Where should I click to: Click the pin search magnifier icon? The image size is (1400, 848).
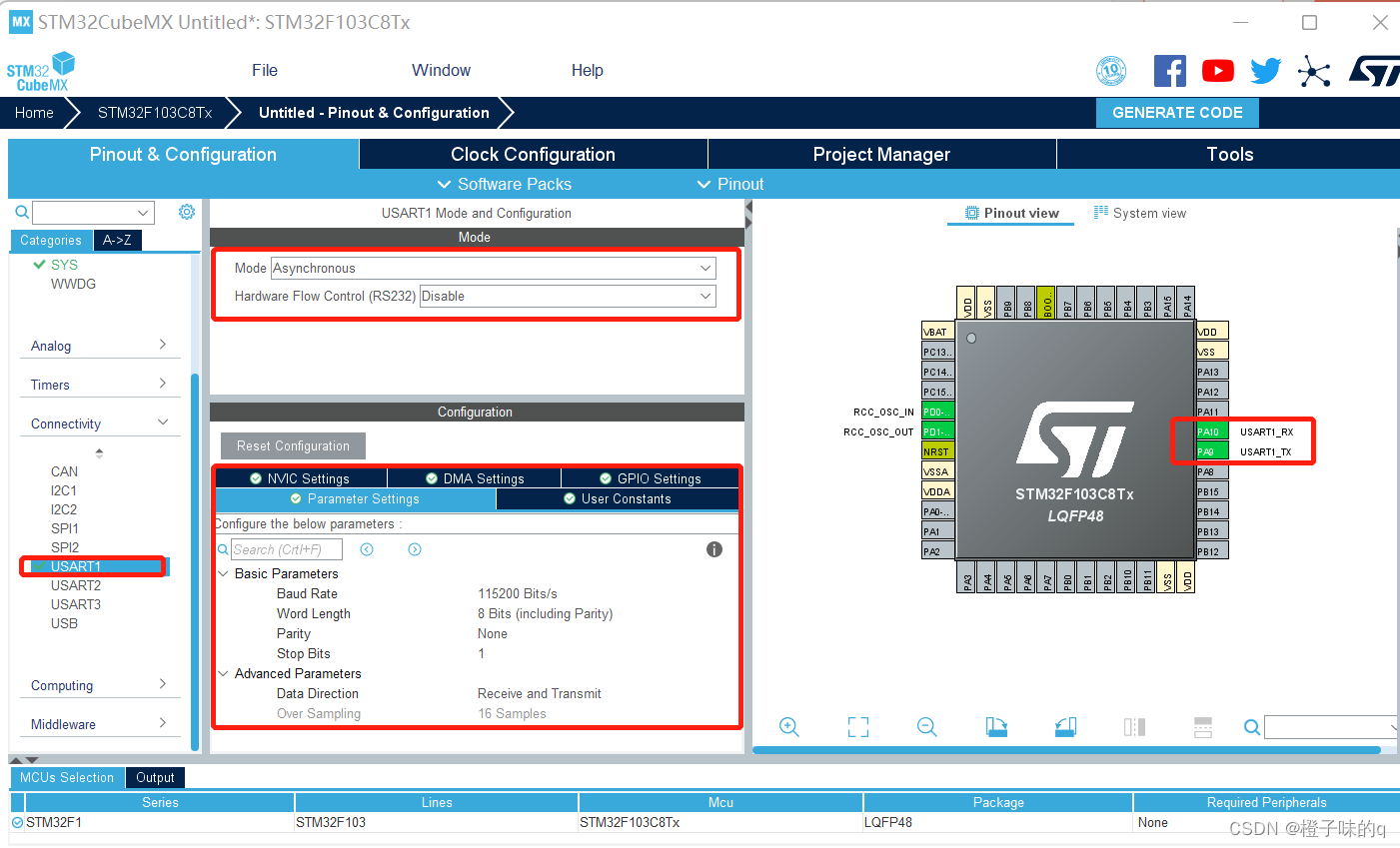pyautogui.click(x=1252, y=727)
